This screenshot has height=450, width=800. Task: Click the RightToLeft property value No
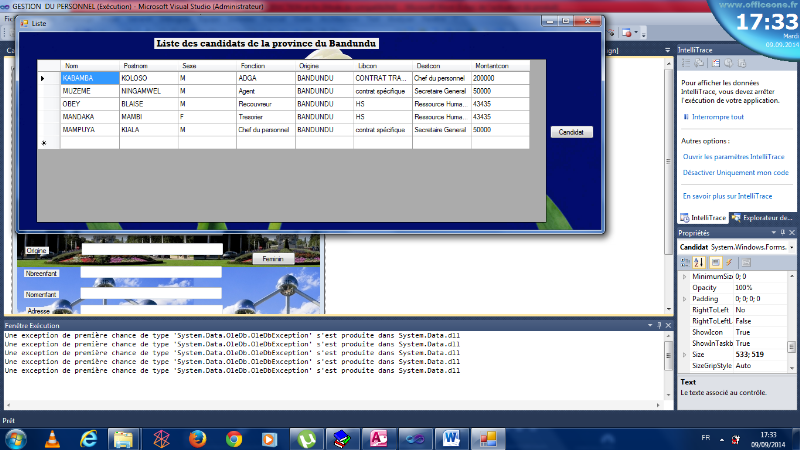(x=761, y=310)
